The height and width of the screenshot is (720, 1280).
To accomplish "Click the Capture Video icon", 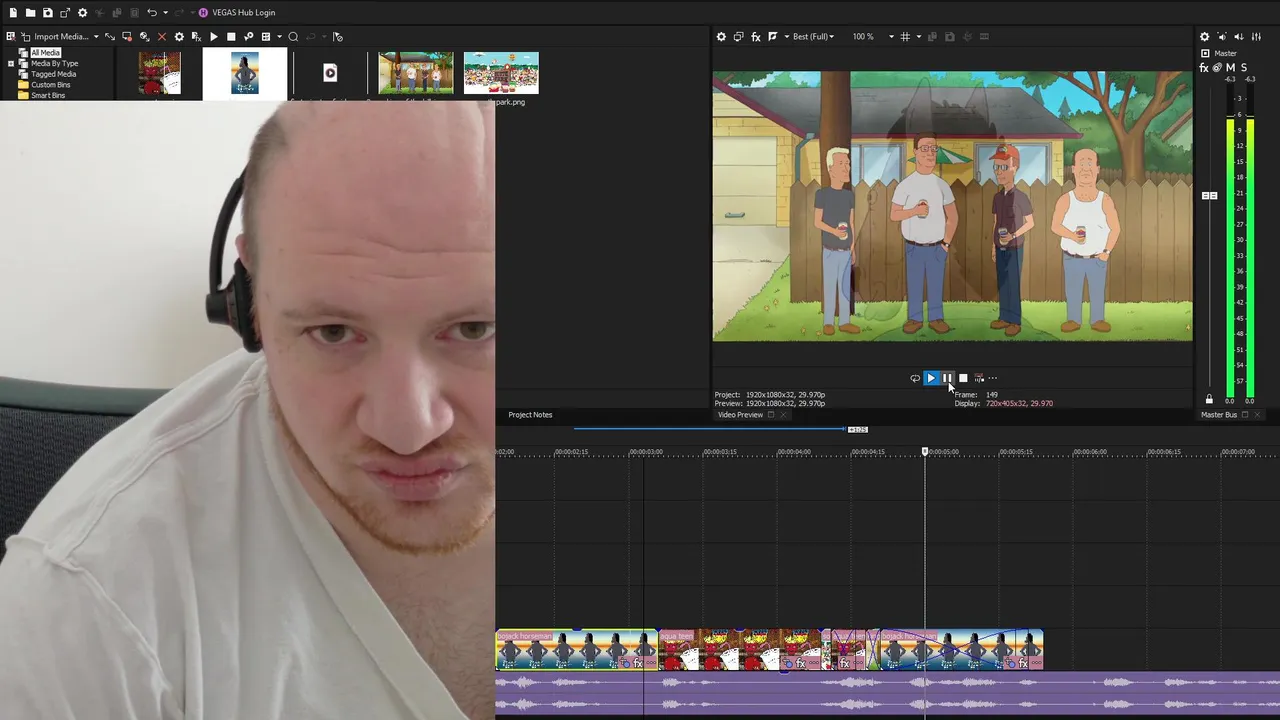I will [127, 37].
